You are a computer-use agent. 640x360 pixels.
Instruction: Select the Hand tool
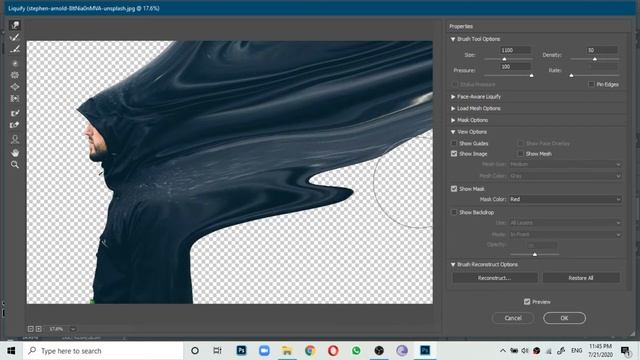(x=15, y=153)
